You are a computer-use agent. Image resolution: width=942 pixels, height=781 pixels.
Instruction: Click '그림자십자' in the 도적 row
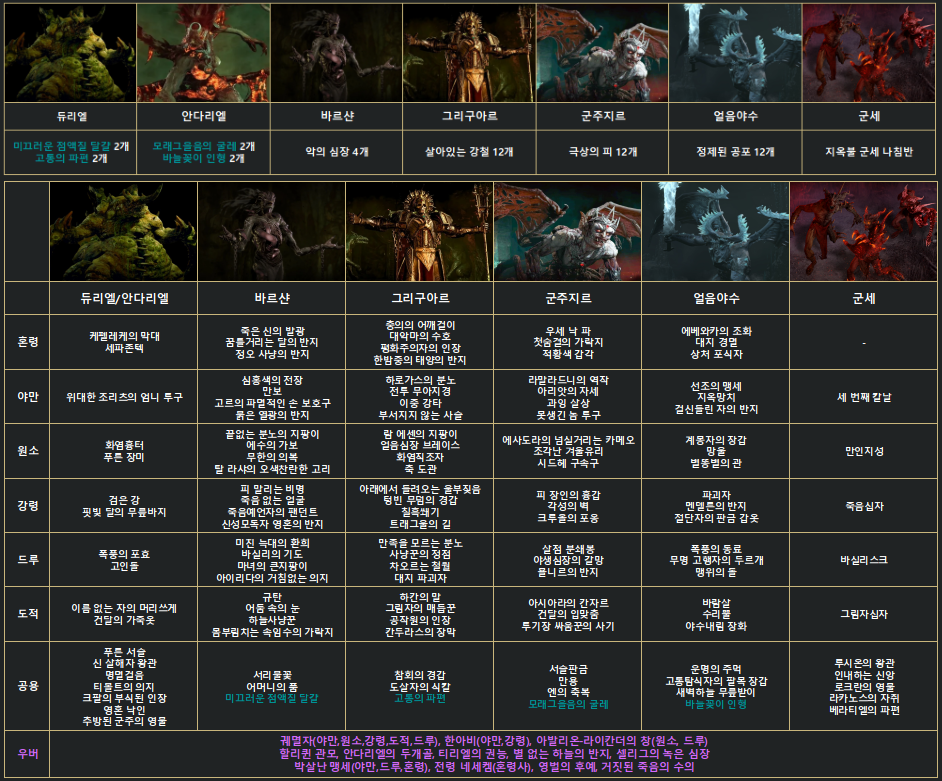pyautogui.click(x=864, y=614)
